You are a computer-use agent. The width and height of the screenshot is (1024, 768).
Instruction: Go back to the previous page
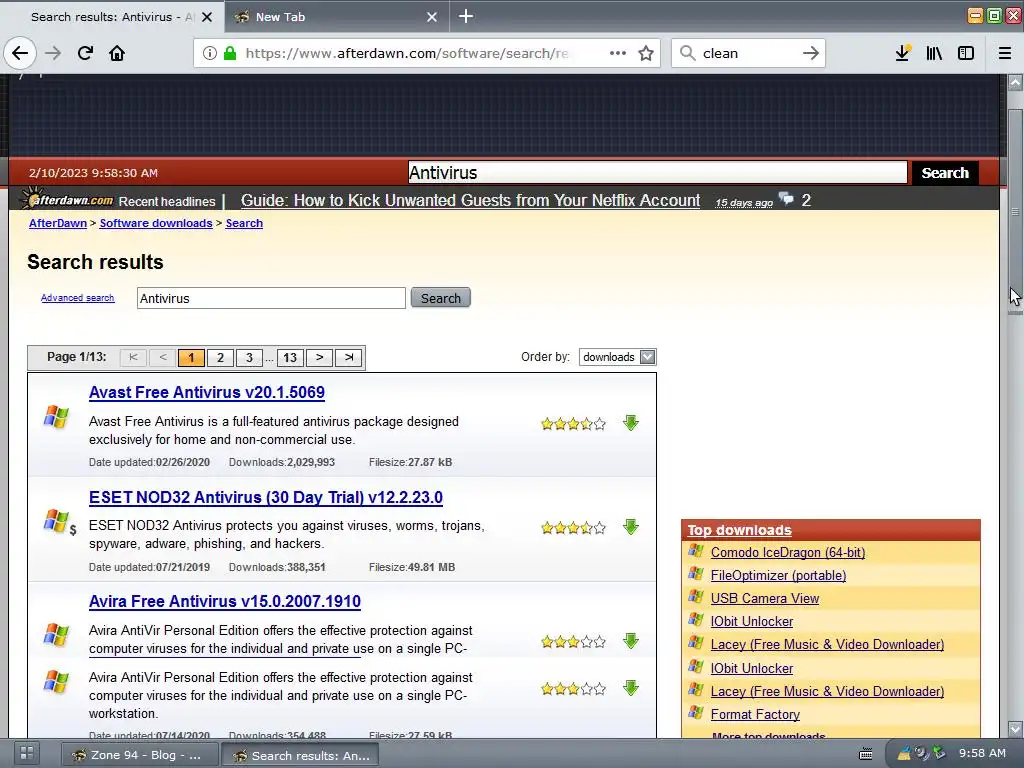pos(20,53)
